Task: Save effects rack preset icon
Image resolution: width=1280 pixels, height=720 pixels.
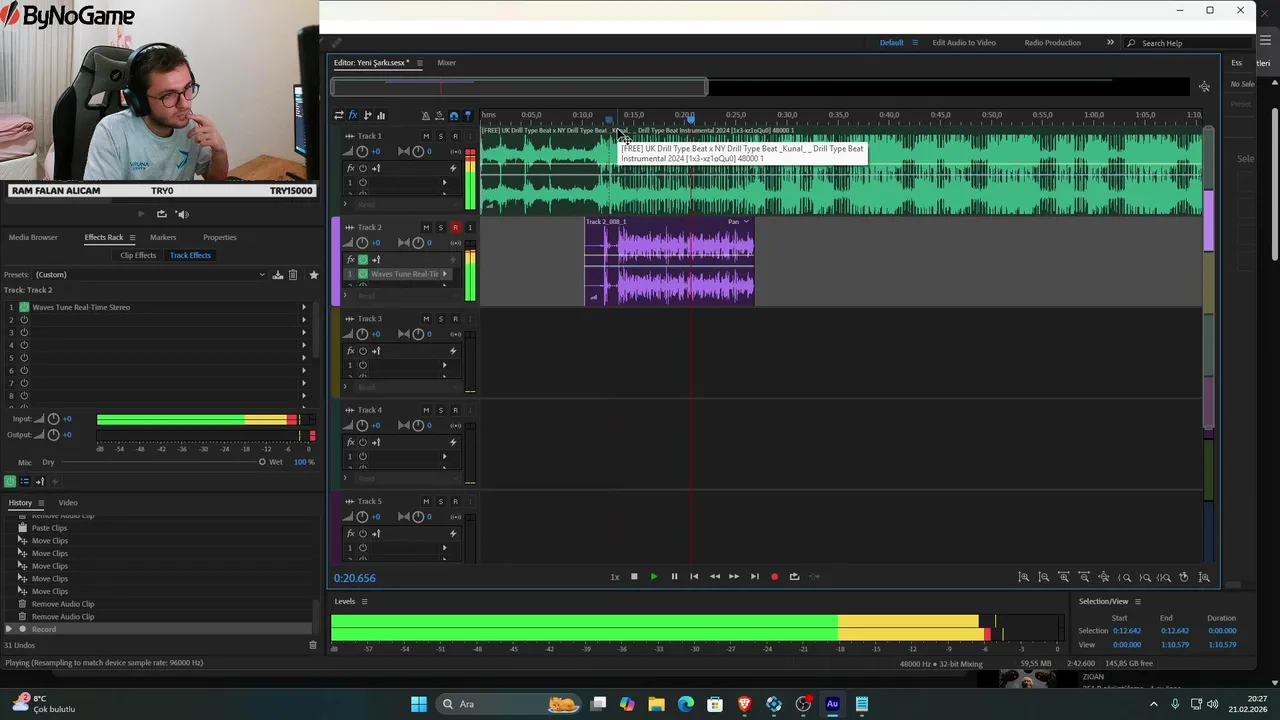Action: point(278,275)
